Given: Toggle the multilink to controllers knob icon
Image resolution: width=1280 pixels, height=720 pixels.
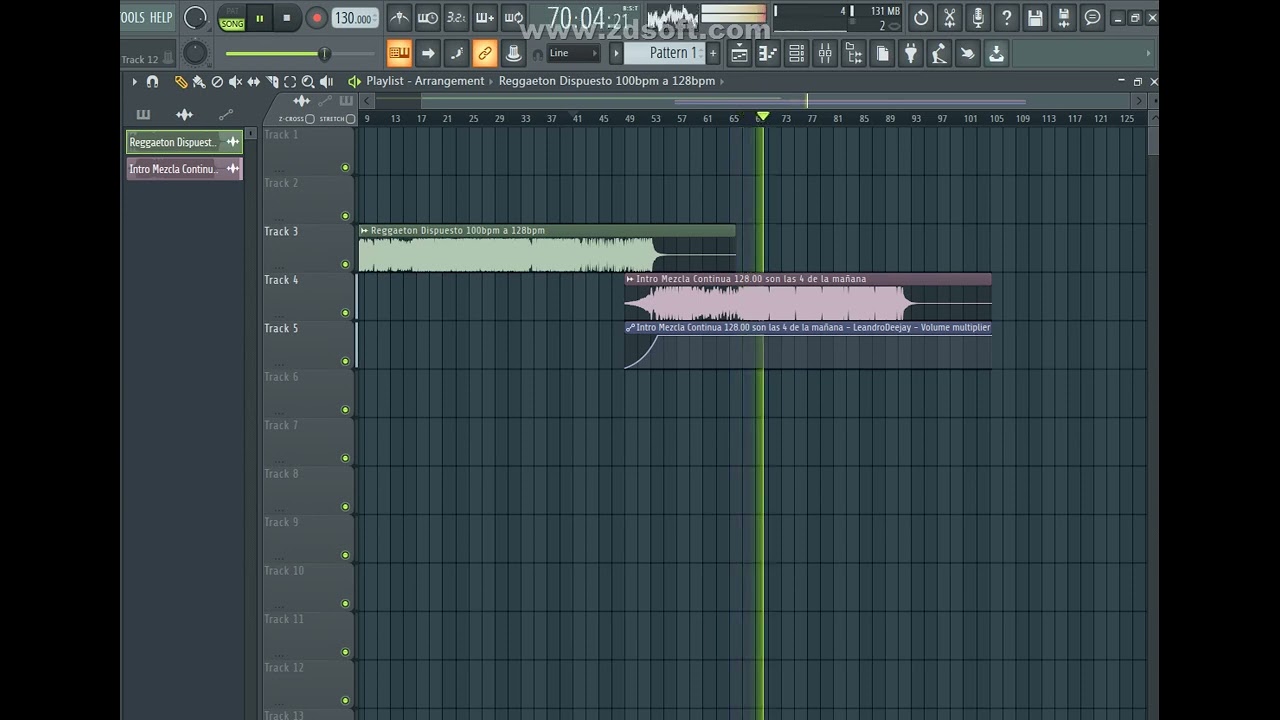Looking at the screenshot, I should click(x=514, y=53).
